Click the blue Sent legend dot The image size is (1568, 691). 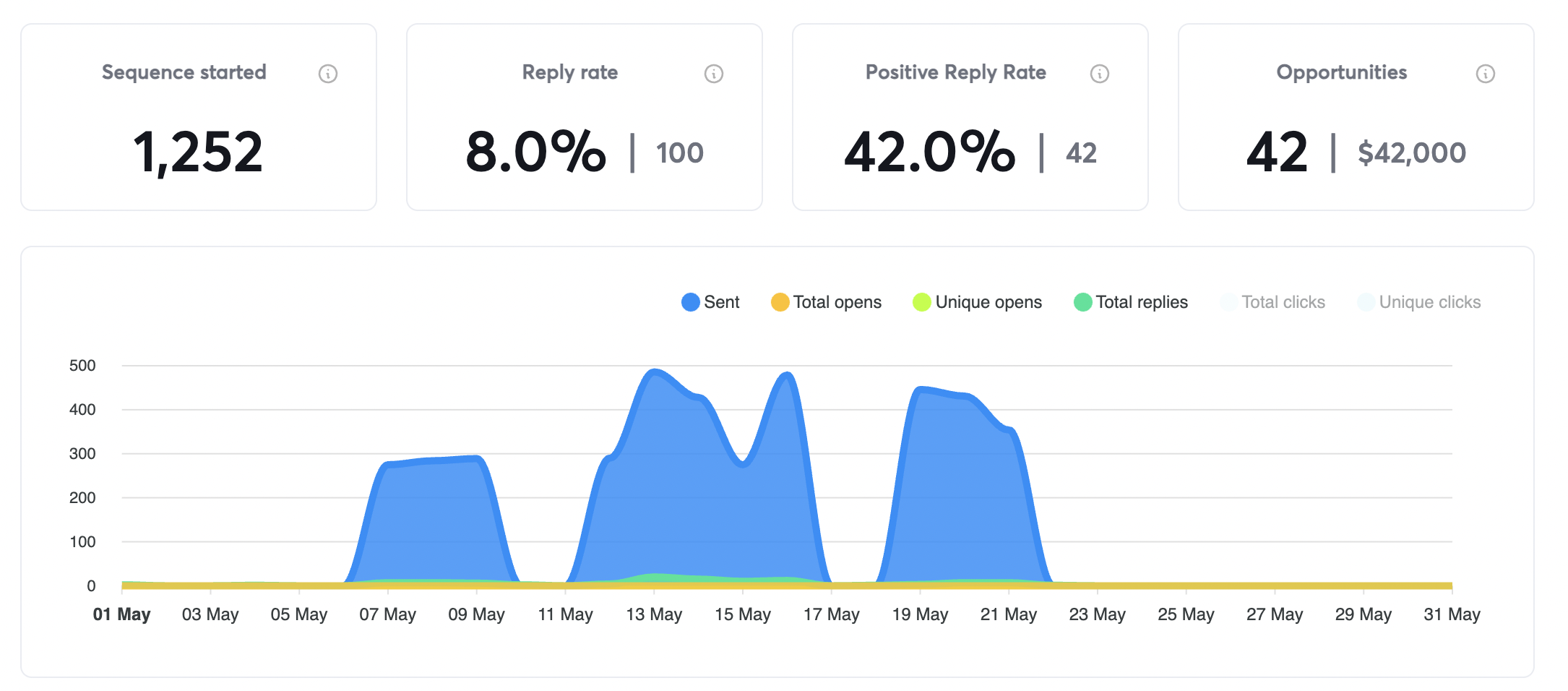coord(689,302)
